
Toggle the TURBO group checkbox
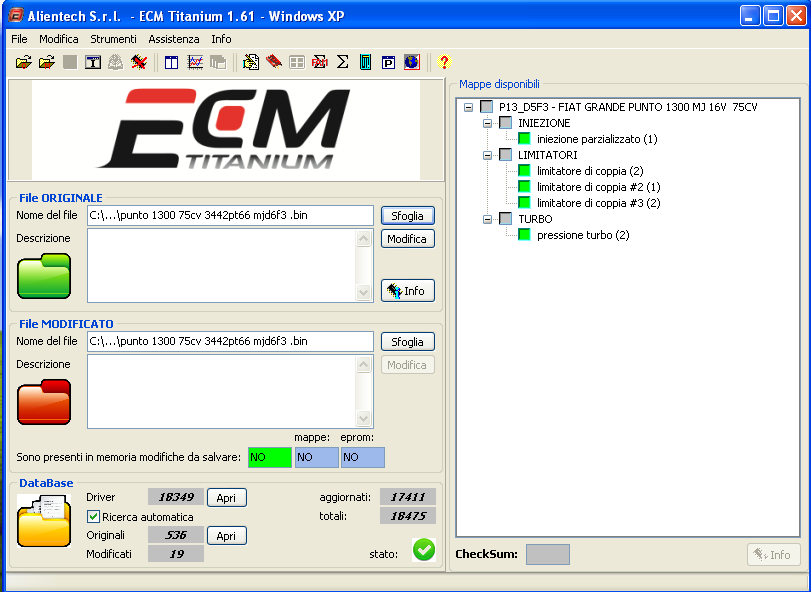coord(506,219)
